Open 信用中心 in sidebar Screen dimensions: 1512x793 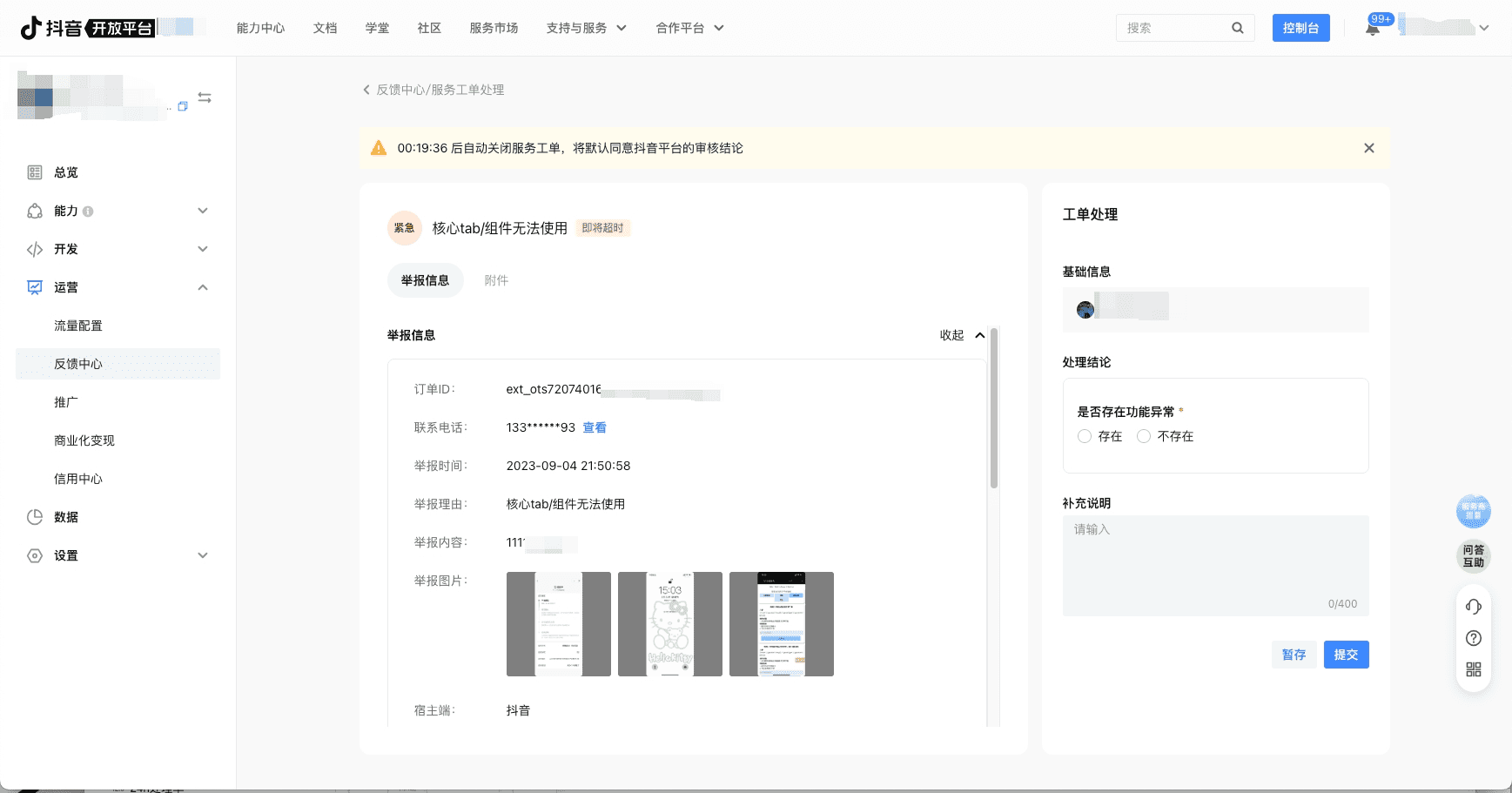78,479
